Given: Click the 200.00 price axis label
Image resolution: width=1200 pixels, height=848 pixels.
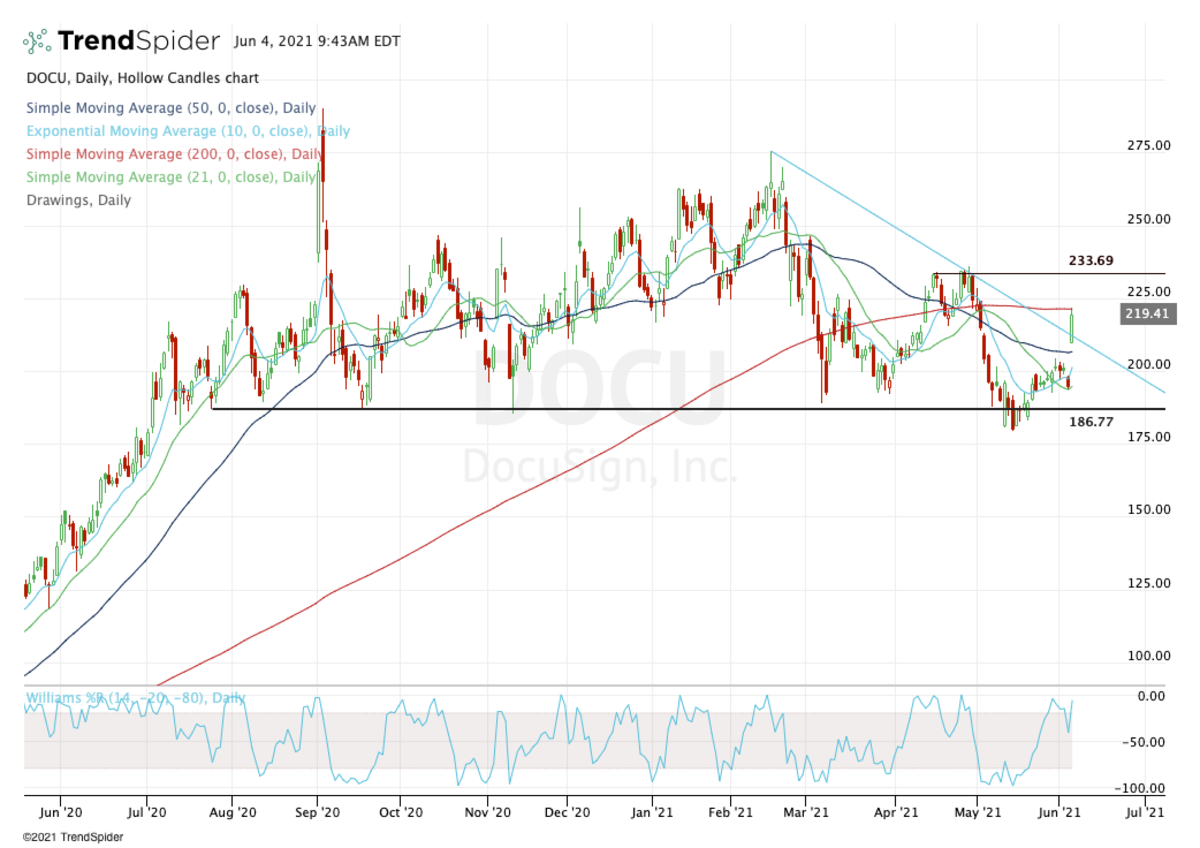Looking at the screenshot, I should pyautogui.click(x=1148, y=365).
